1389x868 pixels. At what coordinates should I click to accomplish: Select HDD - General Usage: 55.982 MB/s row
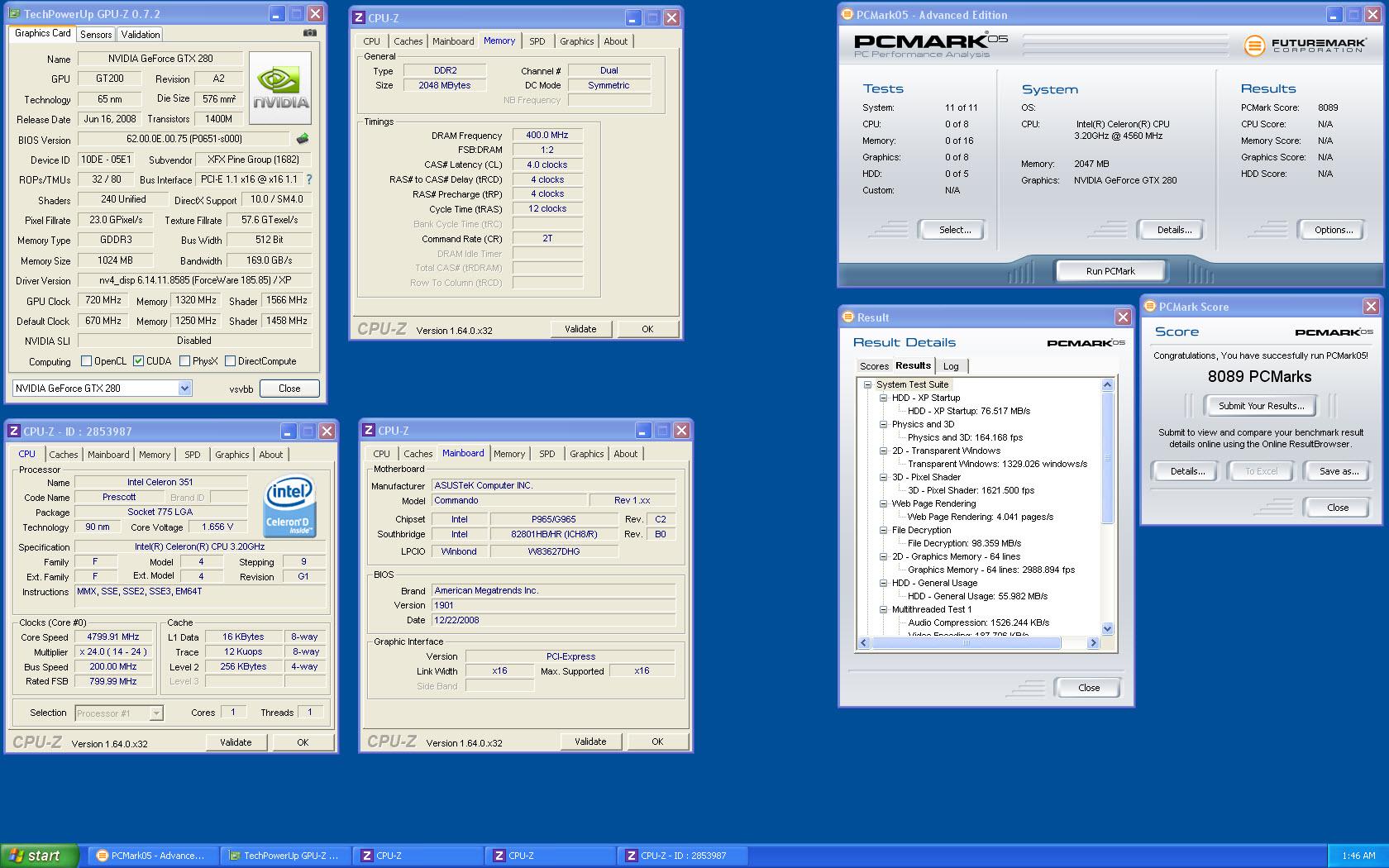coord(977,596)
